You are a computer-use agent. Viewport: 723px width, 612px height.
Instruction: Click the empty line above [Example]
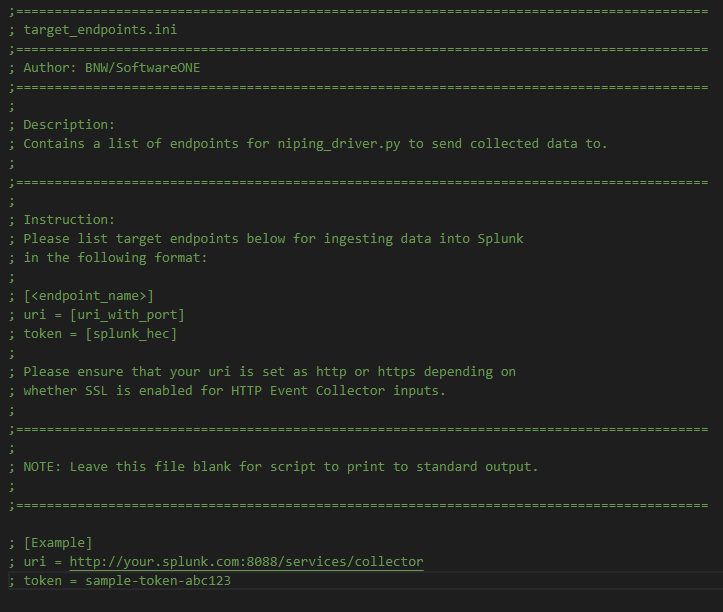pos(360,524)
